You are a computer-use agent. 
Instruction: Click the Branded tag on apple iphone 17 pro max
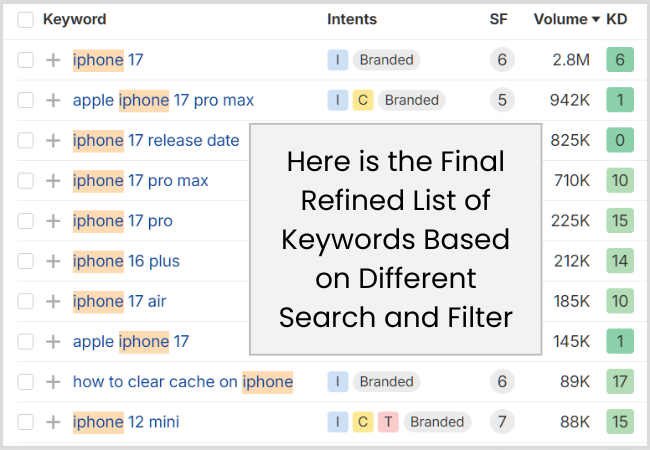[x=412, y=100]
